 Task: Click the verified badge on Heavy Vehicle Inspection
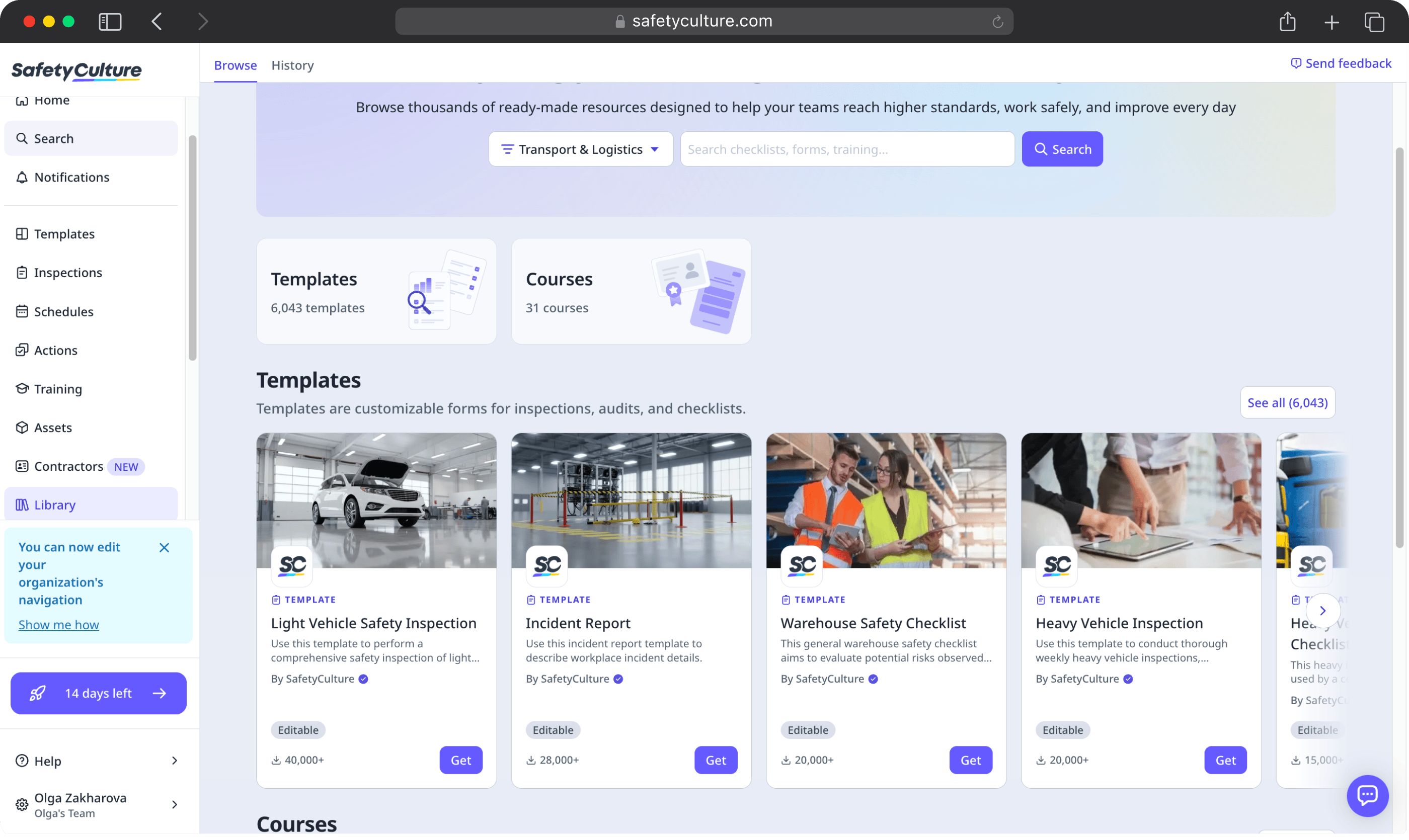pos(1128,679)
